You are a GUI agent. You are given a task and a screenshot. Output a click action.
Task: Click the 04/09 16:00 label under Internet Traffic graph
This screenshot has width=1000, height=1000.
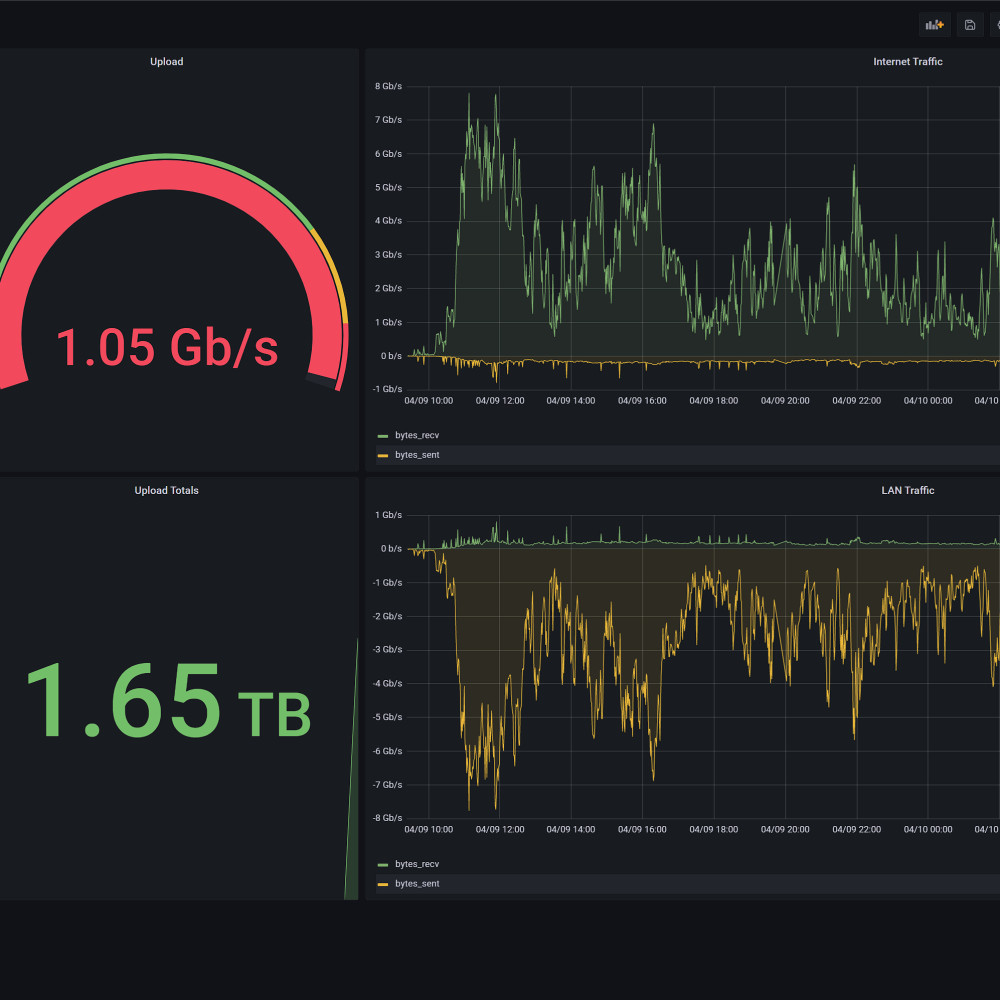[x=642, y=401]
